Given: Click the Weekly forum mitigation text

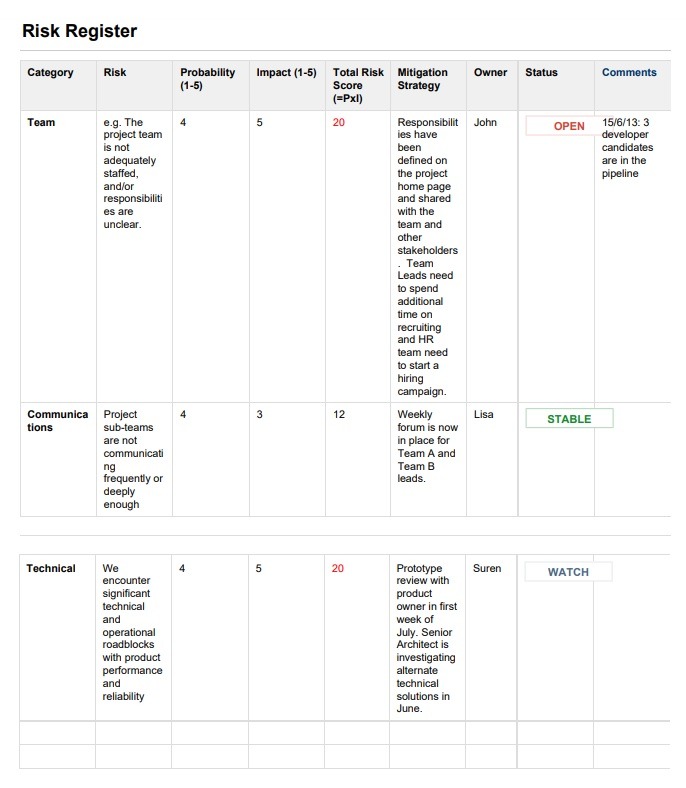Looking at the screenshot, I should point(425,446).
